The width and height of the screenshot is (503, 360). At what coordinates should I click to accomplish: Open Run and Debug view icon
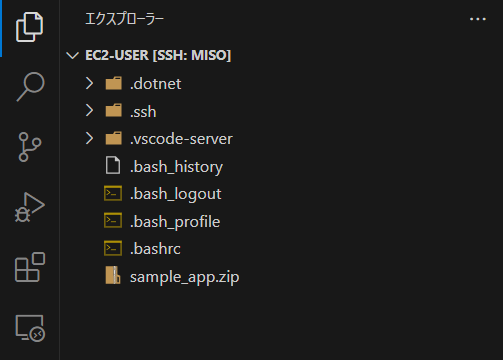coord(30,207)
